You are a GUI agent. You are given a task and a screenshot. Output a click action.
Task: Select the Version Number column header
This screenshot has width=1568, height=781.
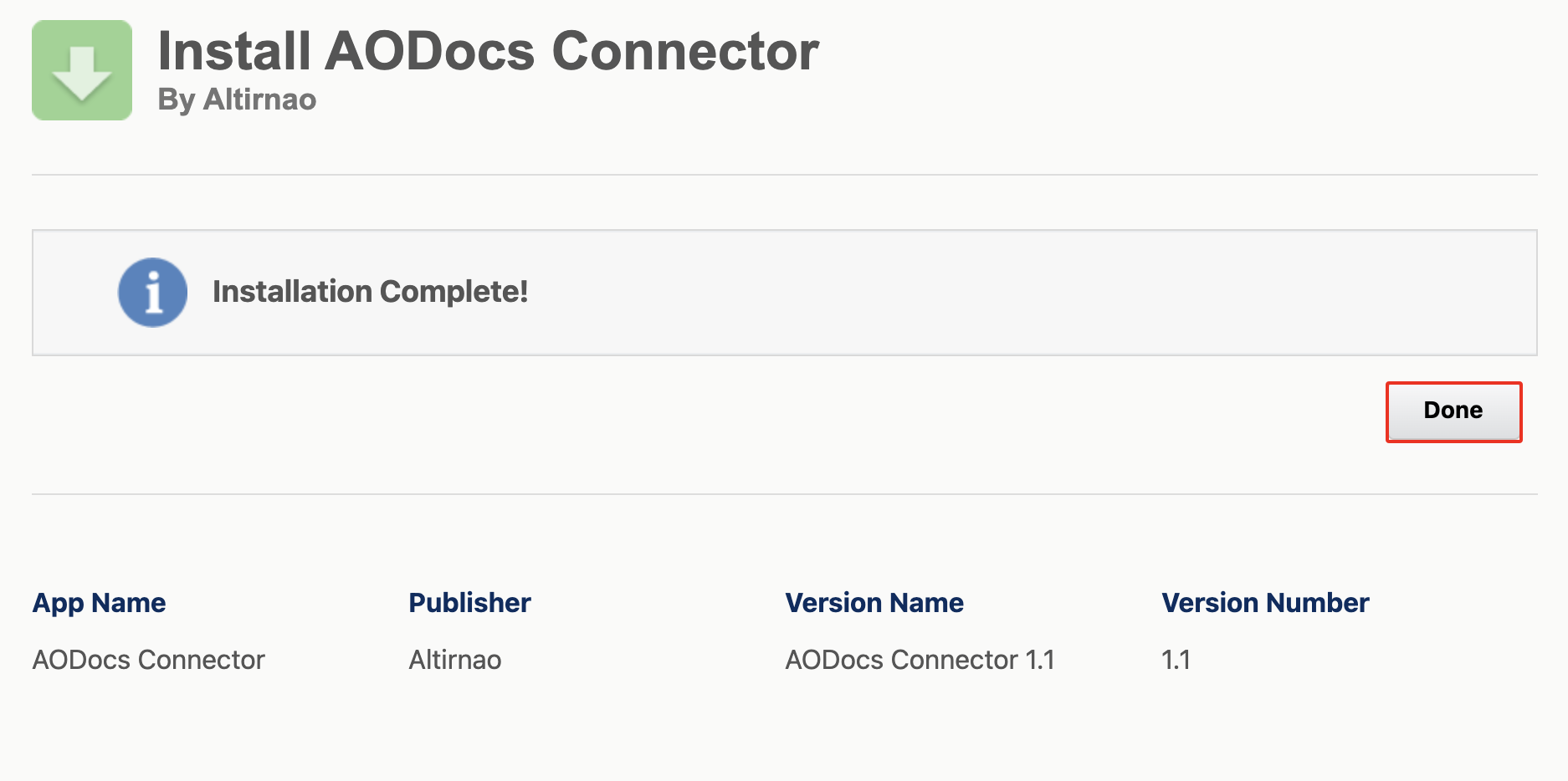pos(1264,603)
